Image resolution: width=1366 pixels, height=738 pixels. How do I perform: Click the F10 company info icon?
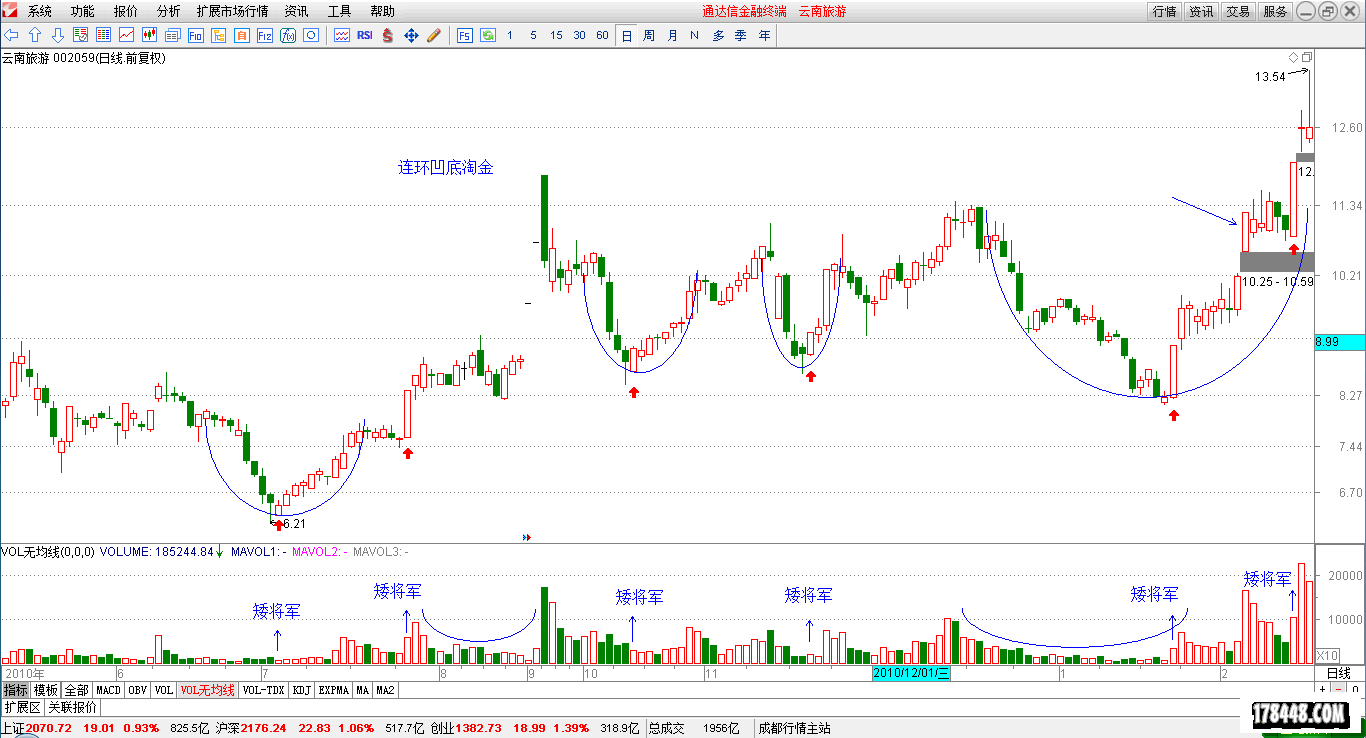pyautogui.click(x=195, y=35)
